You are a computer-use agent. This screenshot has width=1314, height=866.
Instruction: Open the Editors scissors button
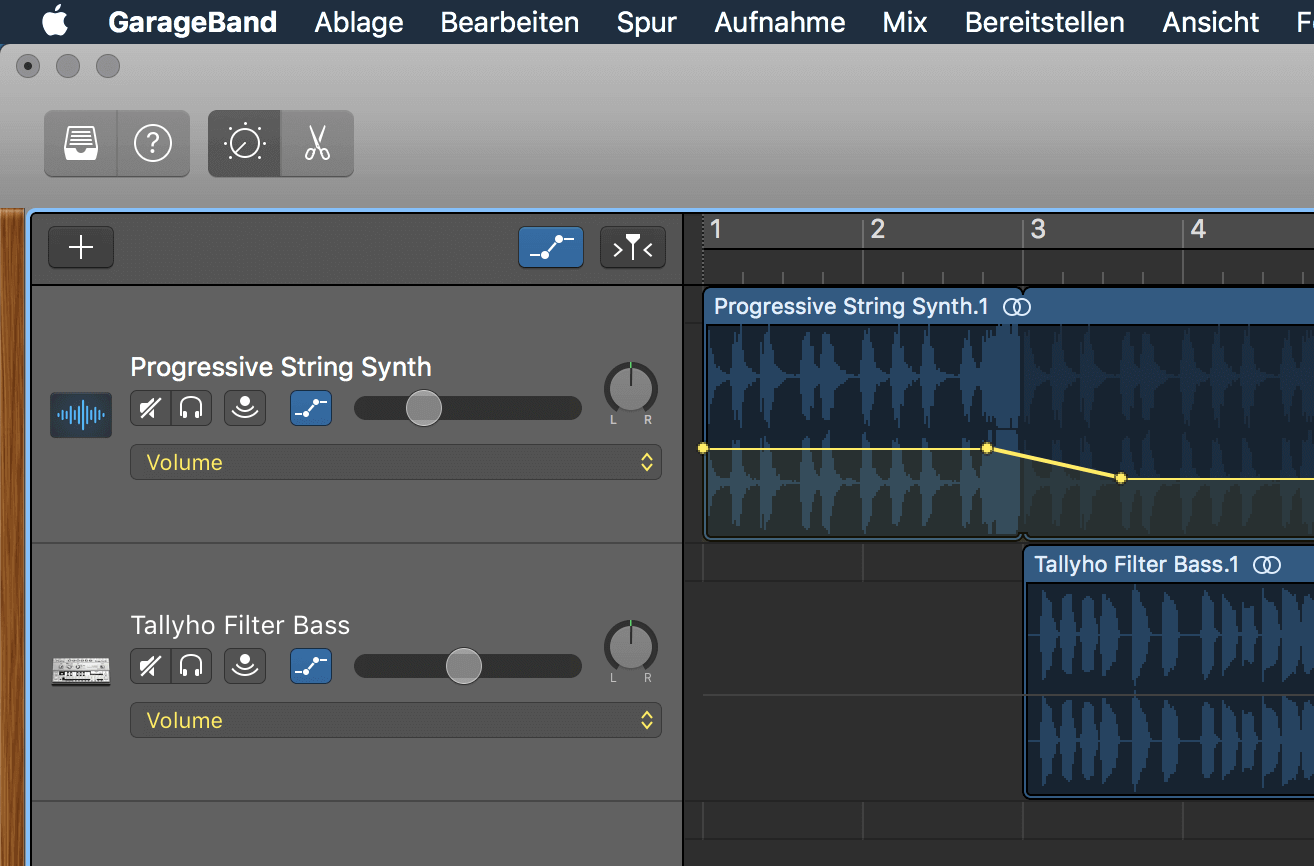point(317,144)
